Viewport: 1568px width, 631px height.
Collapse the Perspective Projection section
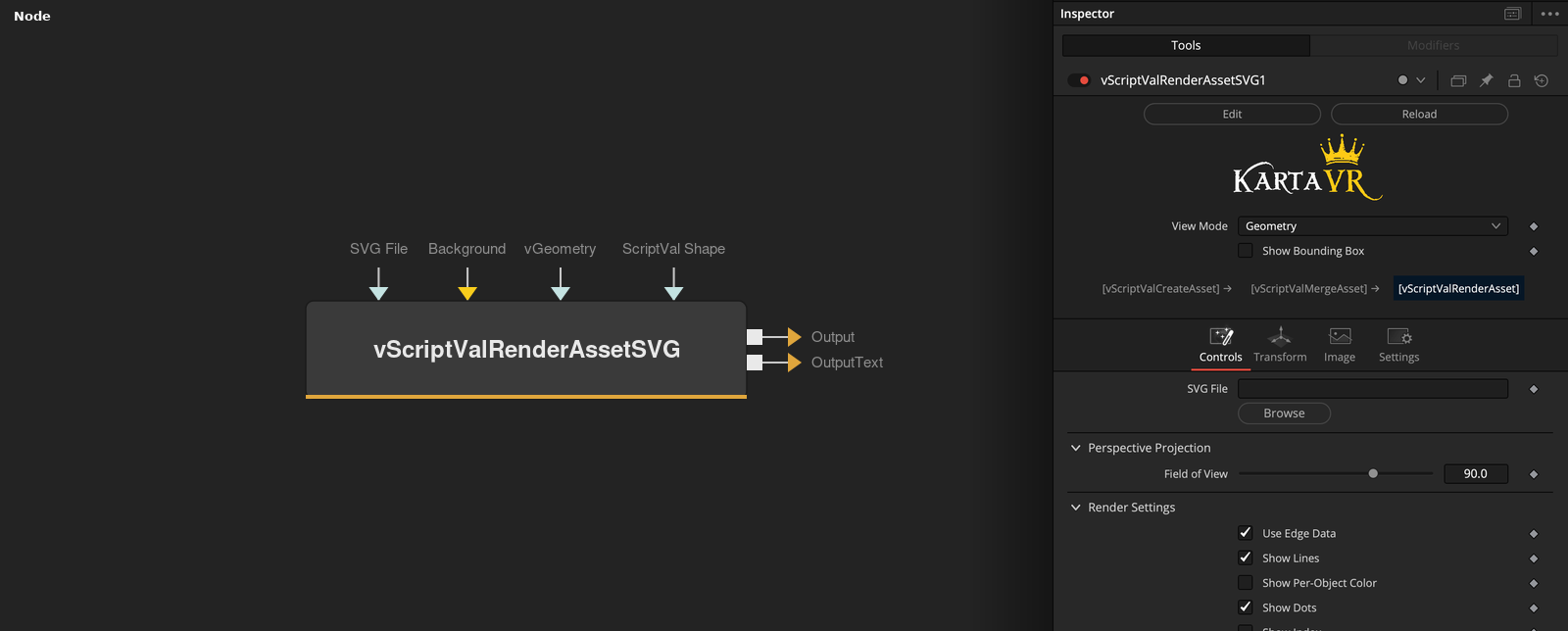coord(1076,448)
